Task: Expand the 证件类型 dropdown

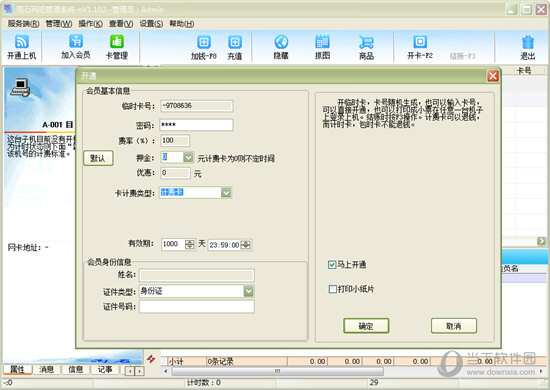Action: click(248, 291)
